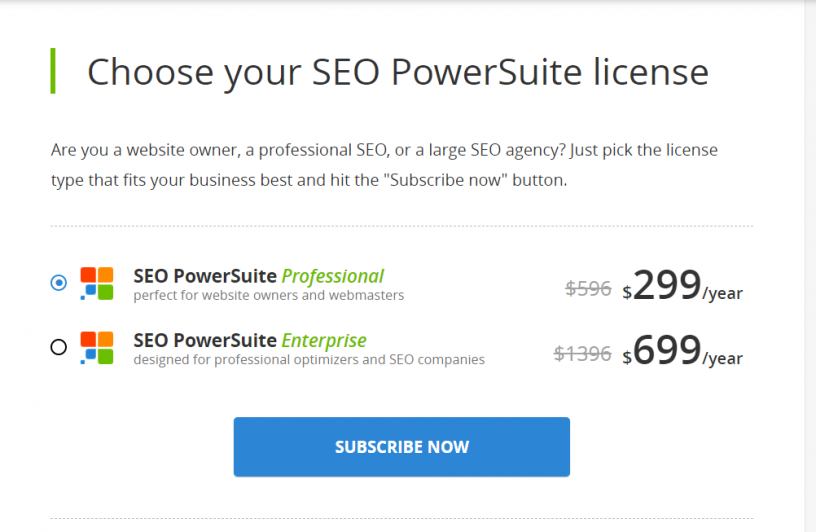Click the green italic 'Enterprise' word
Viewport: 816px width, 532px height.
(324, 341)
